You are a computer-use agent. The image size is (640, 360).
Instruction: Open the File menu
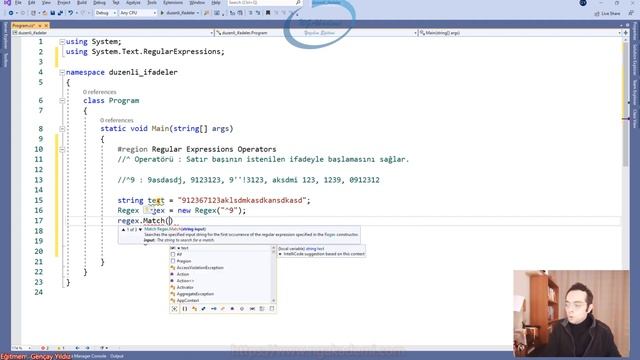click(x=18, y=2)
